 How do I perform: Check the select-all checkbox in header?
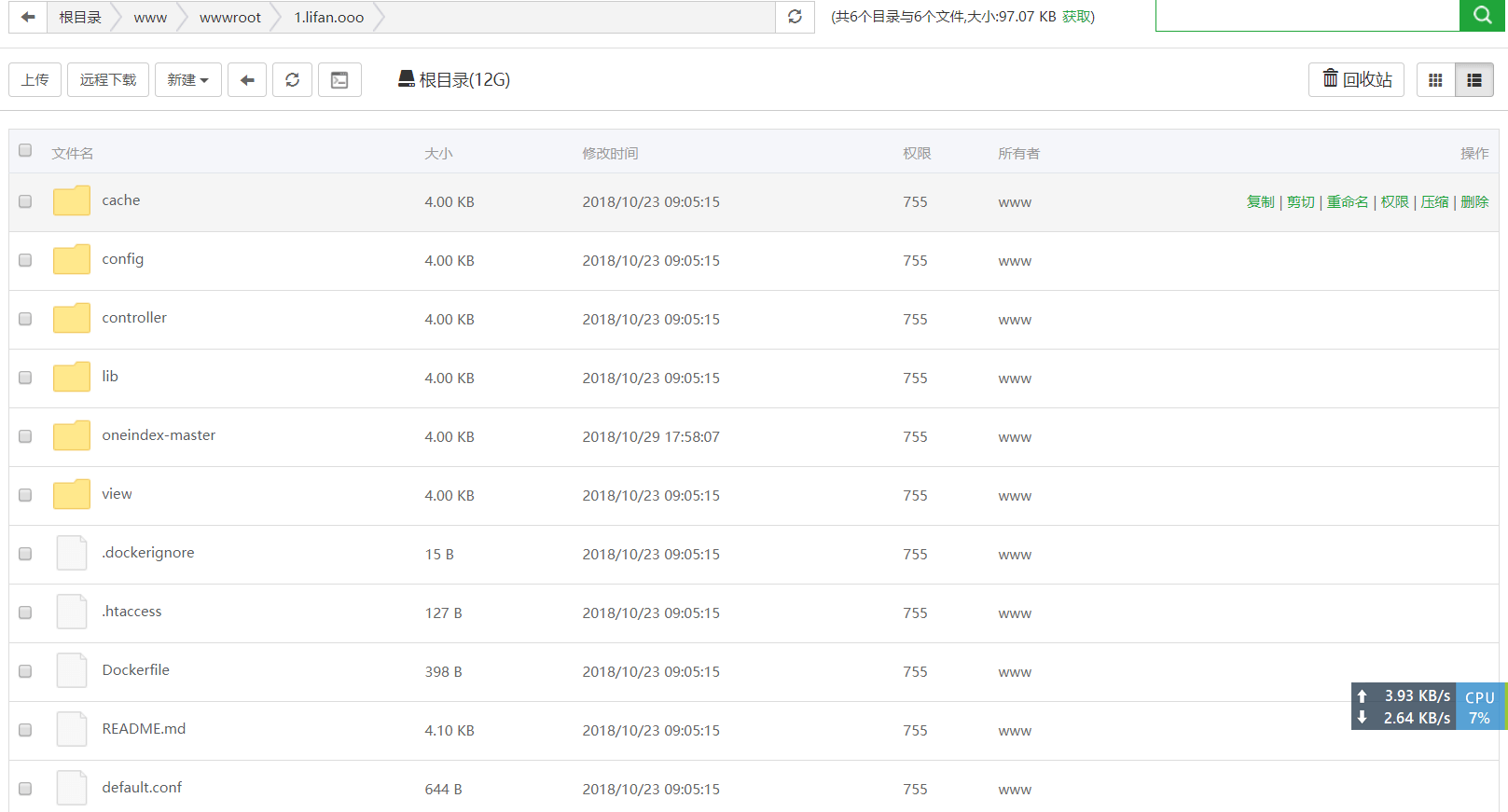[25, 150]
